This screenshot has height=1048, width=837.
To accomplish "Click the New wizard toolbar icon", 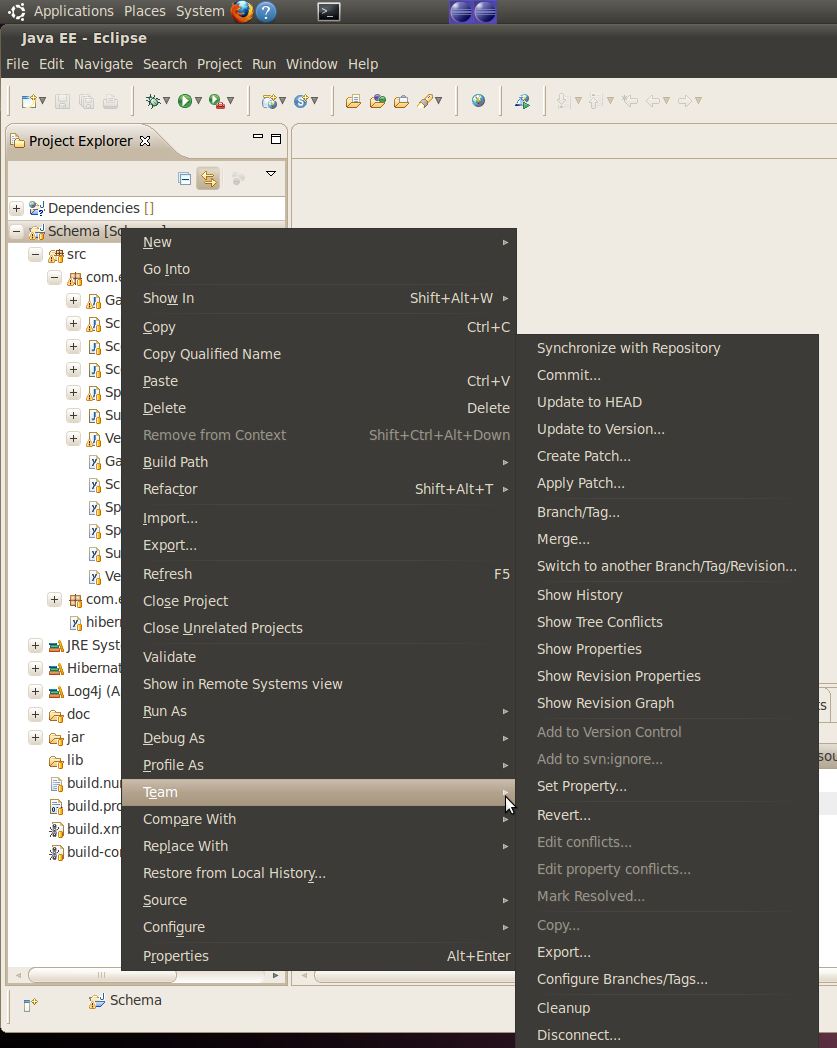I will [29, 101].
